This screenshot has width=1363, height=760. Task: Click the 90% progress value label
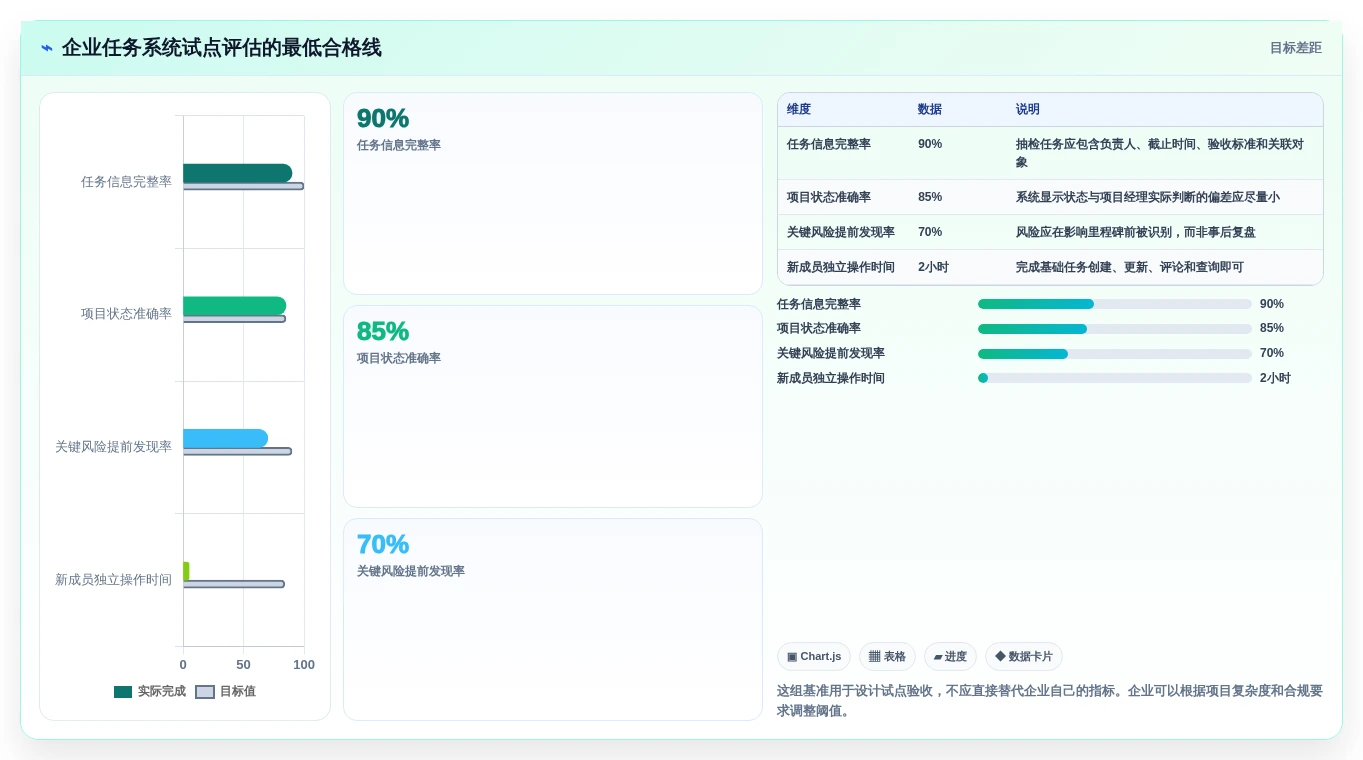coord(1272,304)
